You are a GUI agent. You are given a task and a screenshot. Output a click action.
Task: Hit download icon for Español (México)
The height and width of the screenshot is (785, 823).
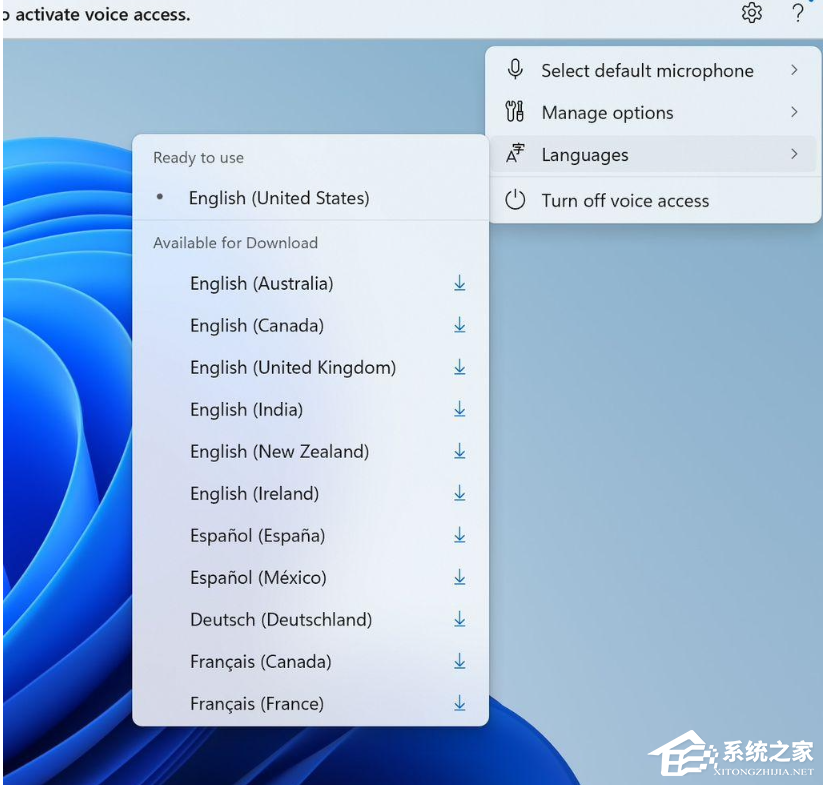[460, 577]
